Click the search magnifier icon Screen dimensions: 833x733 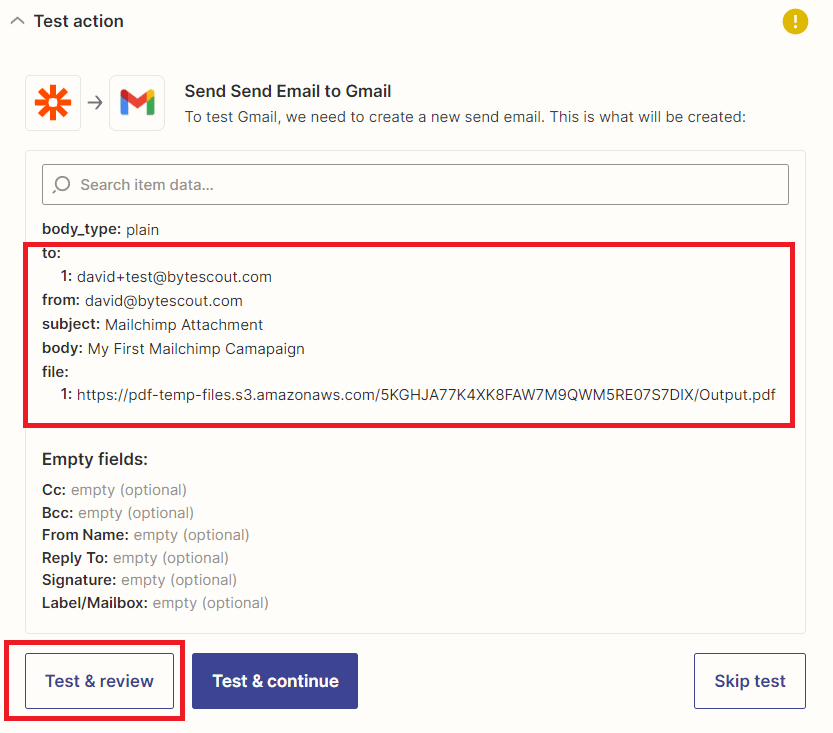pyautogui.click(x=63, y=184)
